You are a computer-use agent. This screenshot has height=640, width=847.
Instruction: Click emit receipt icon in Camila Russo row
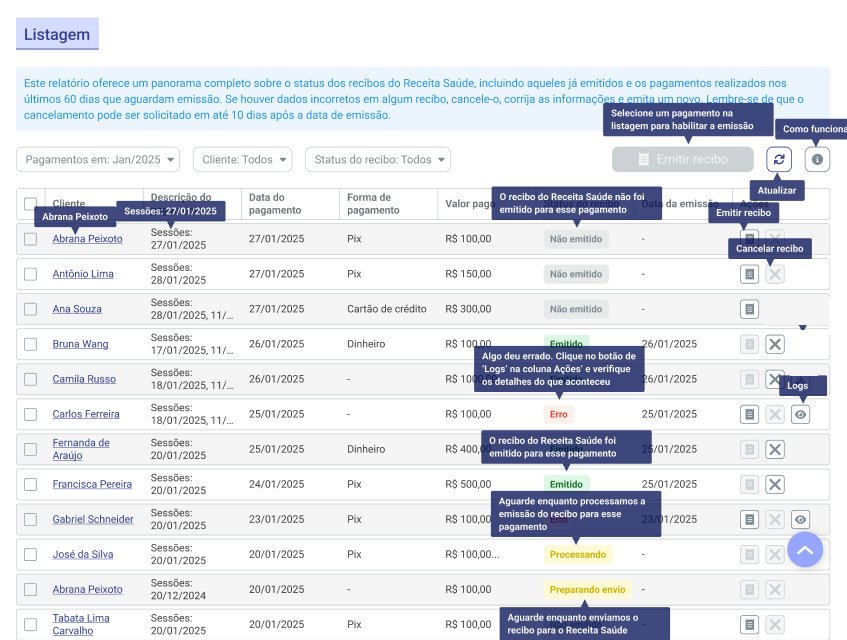(x=749, y=379)
